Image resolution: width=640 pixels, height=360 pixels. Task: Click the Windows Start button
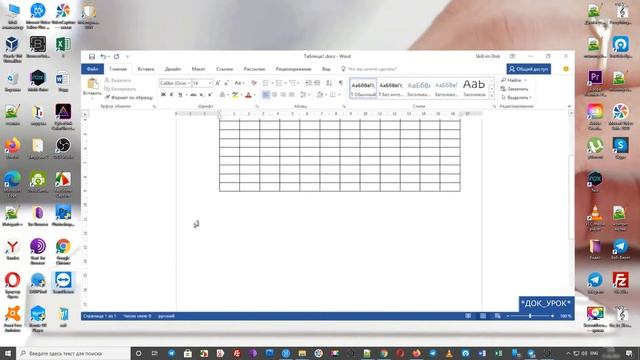pos(8,353)
